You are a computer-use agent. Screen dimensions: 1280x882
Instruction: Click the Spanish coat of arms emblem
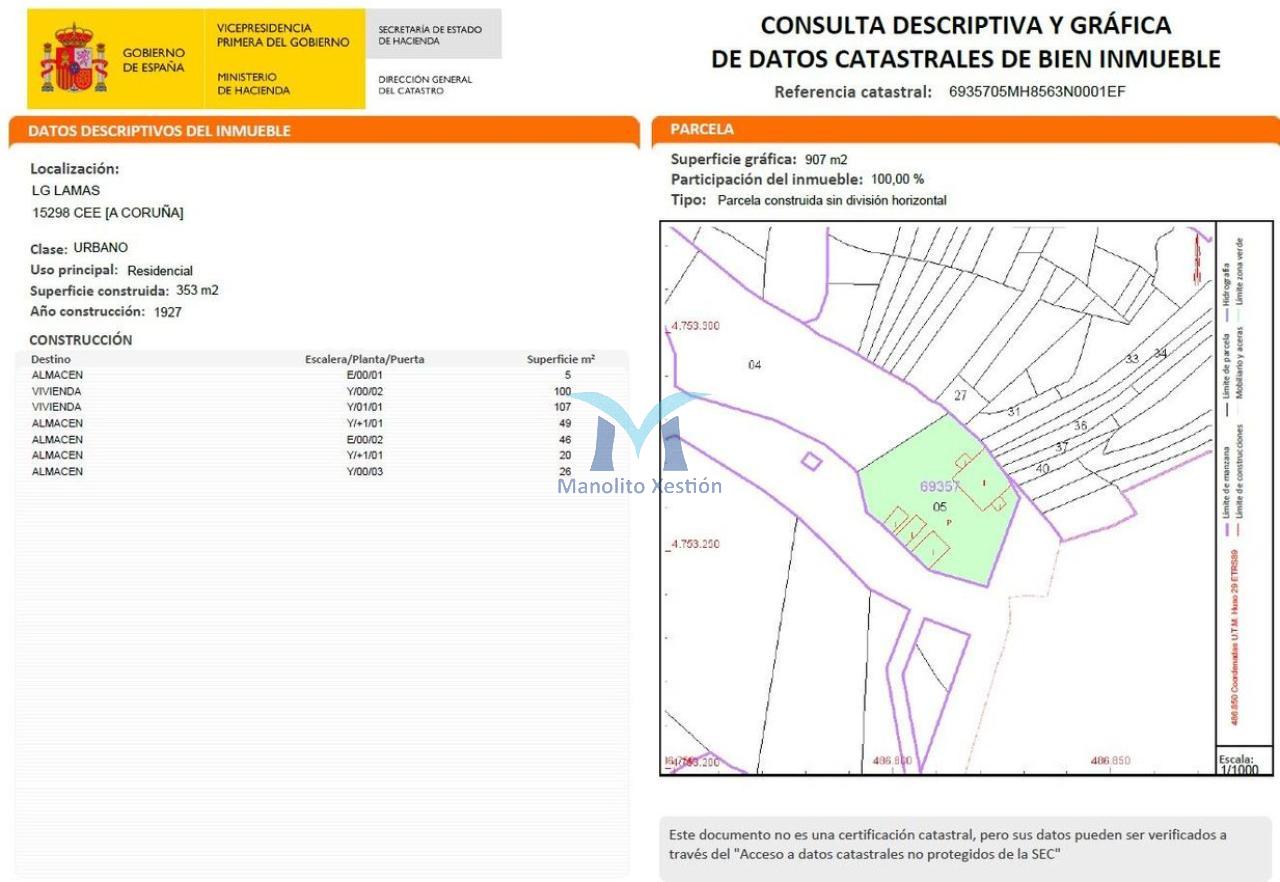tap(73, 59)
